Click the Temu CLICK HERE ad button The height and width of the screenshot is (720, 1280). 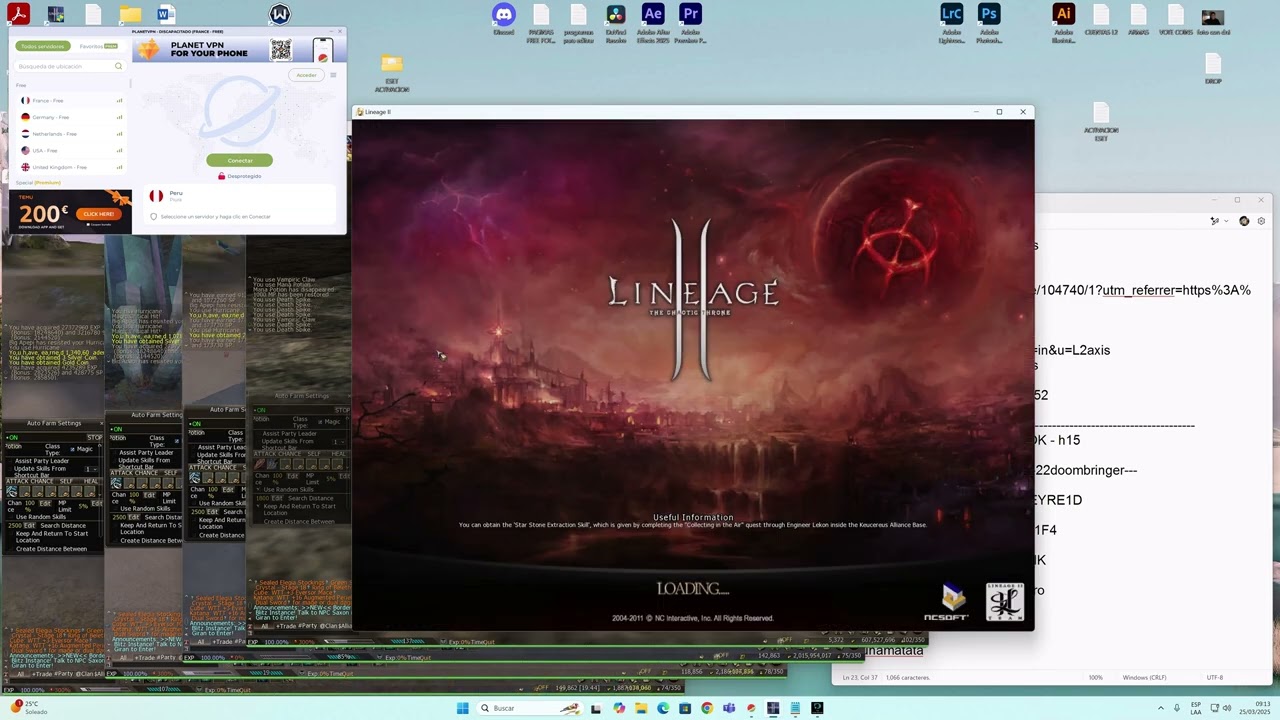click(x=98, y=214)
